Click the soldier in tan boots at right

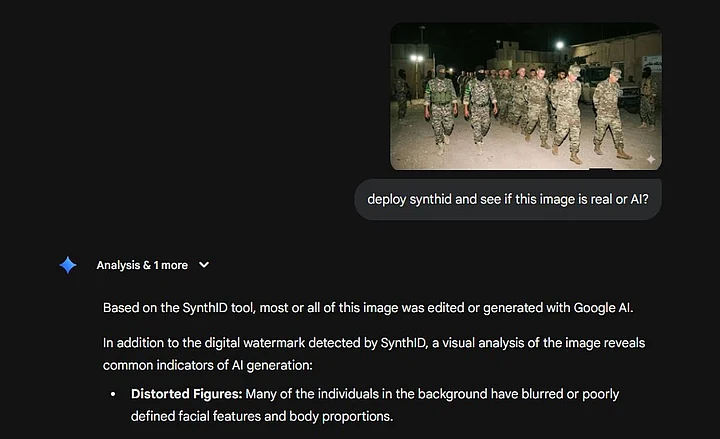point(608,112)
